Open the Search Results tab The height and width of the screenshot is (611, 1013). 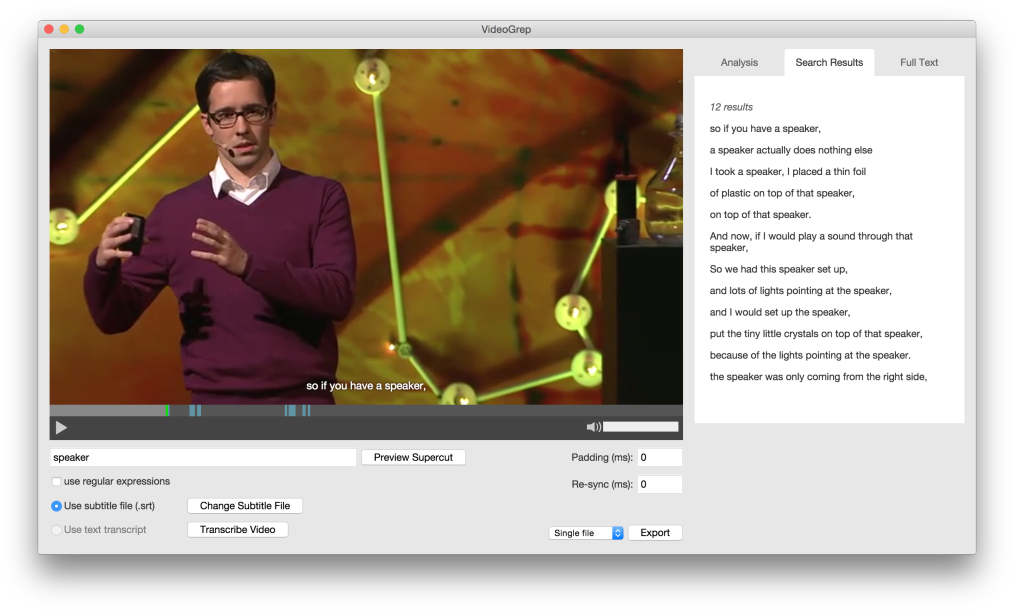point(829,63)
